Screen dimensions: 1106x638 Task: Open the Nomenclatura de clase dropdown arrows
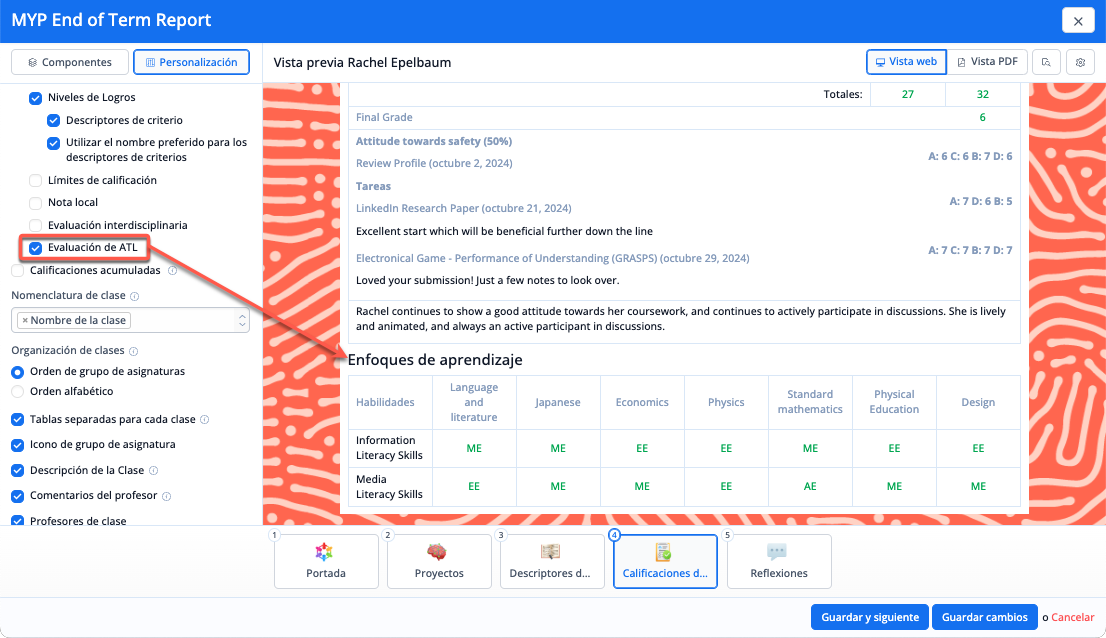pos(241,320)
